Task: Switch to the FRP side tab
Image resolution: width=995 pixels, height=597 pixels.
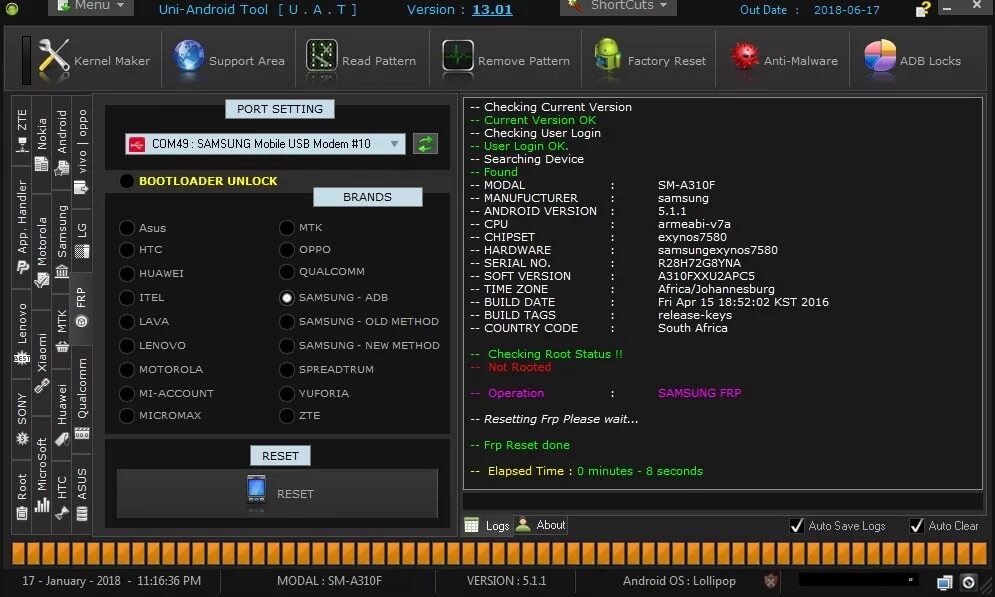Action: click(x=81, y=308)
